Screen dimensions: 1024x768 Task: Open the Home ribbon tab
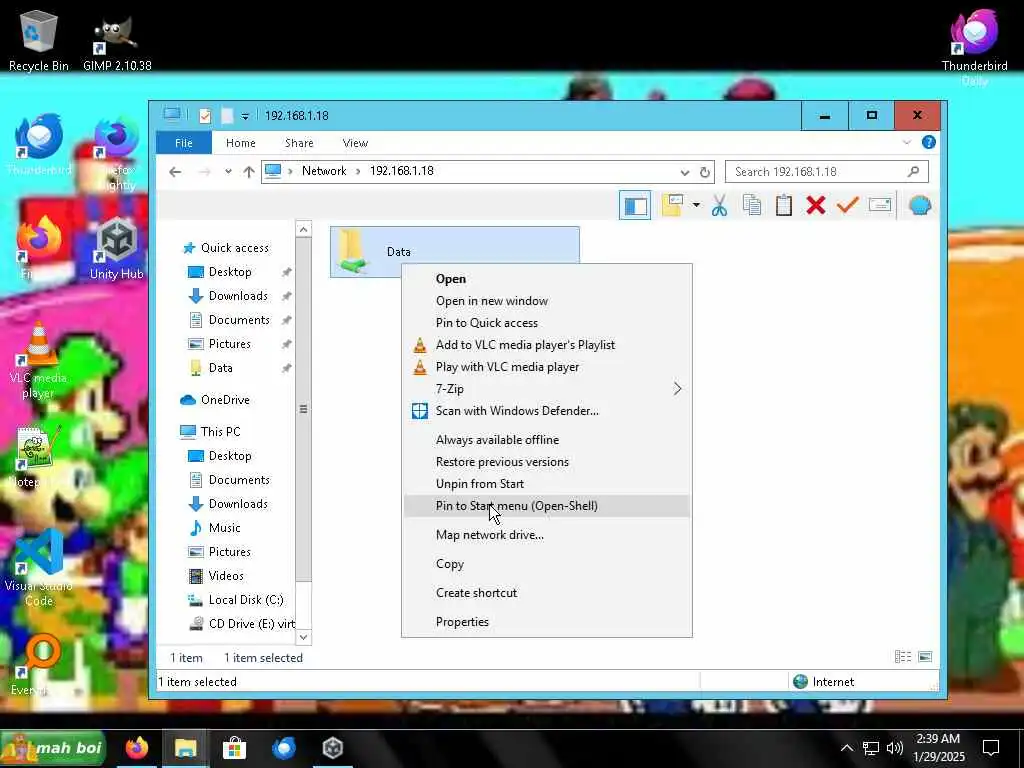pos(240,142)
